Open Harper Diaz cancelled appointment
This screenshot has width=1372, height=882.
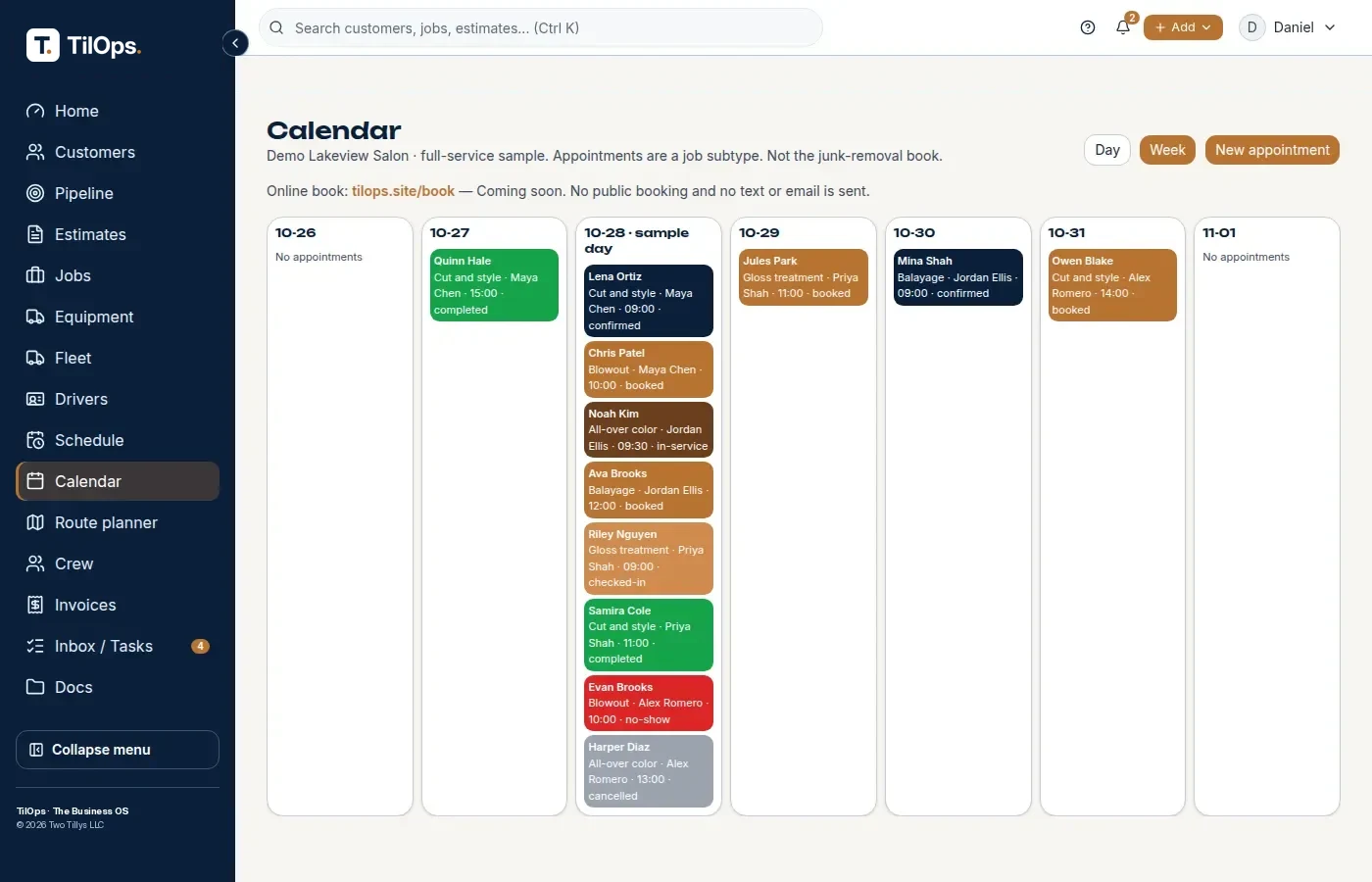(x=649, y=771)
